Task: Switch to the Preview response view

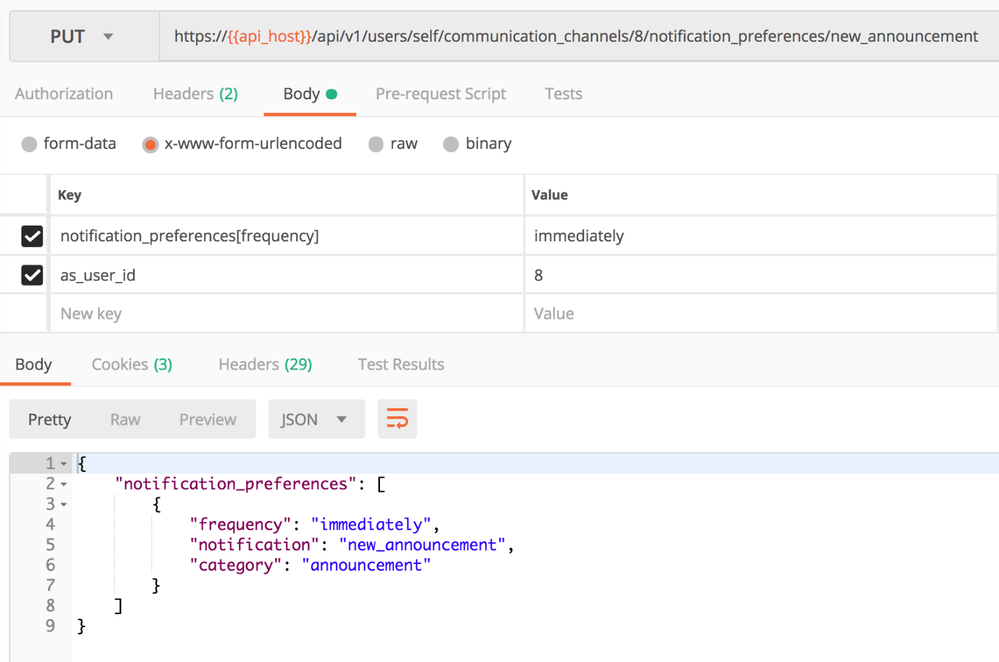Action: [208, 420]
